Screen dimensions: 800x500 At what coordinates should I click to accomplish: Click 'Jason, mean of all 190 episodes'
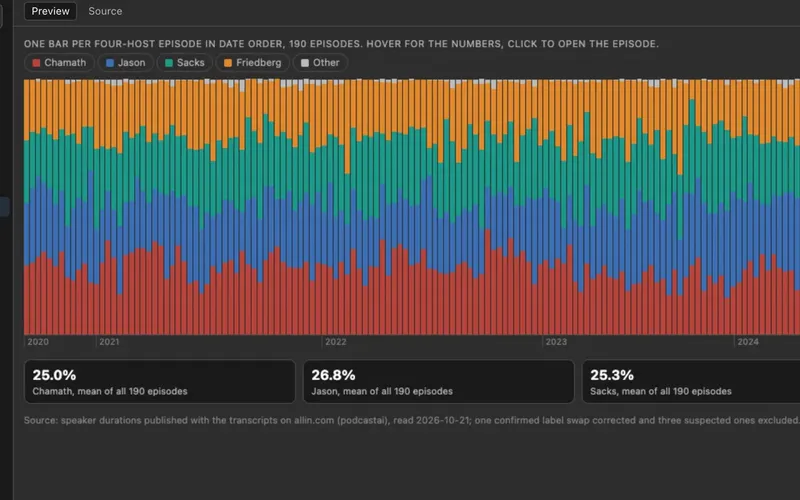pos(382,391)
